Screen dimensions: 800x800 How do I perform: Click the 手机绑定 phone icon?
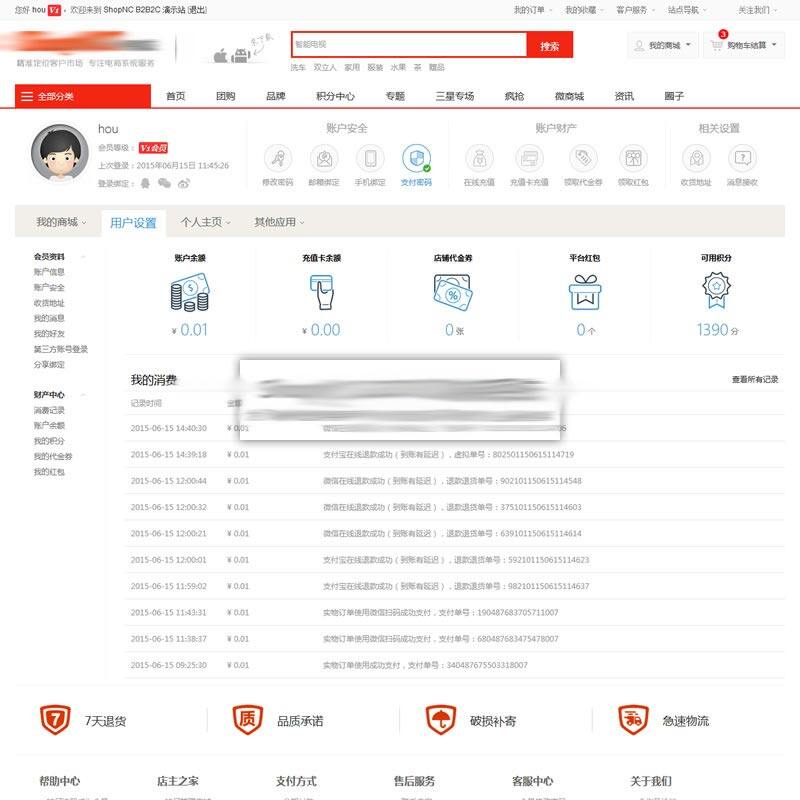[370, 159]
